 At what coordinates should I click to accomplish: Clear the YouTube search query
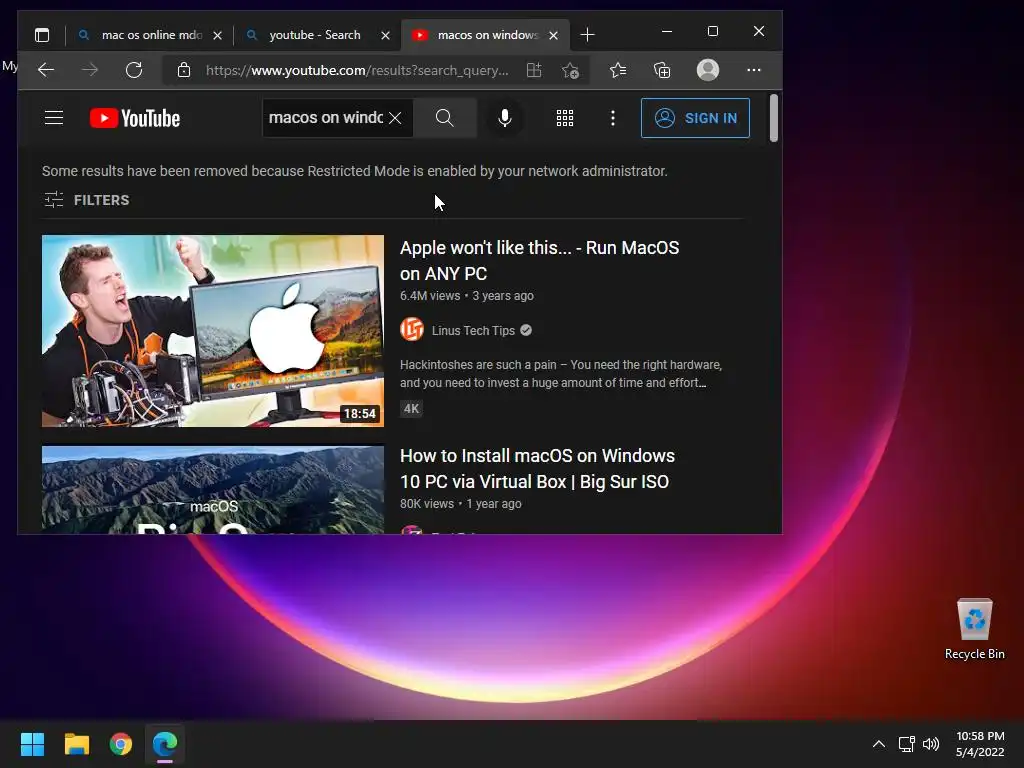pos(395,118)
